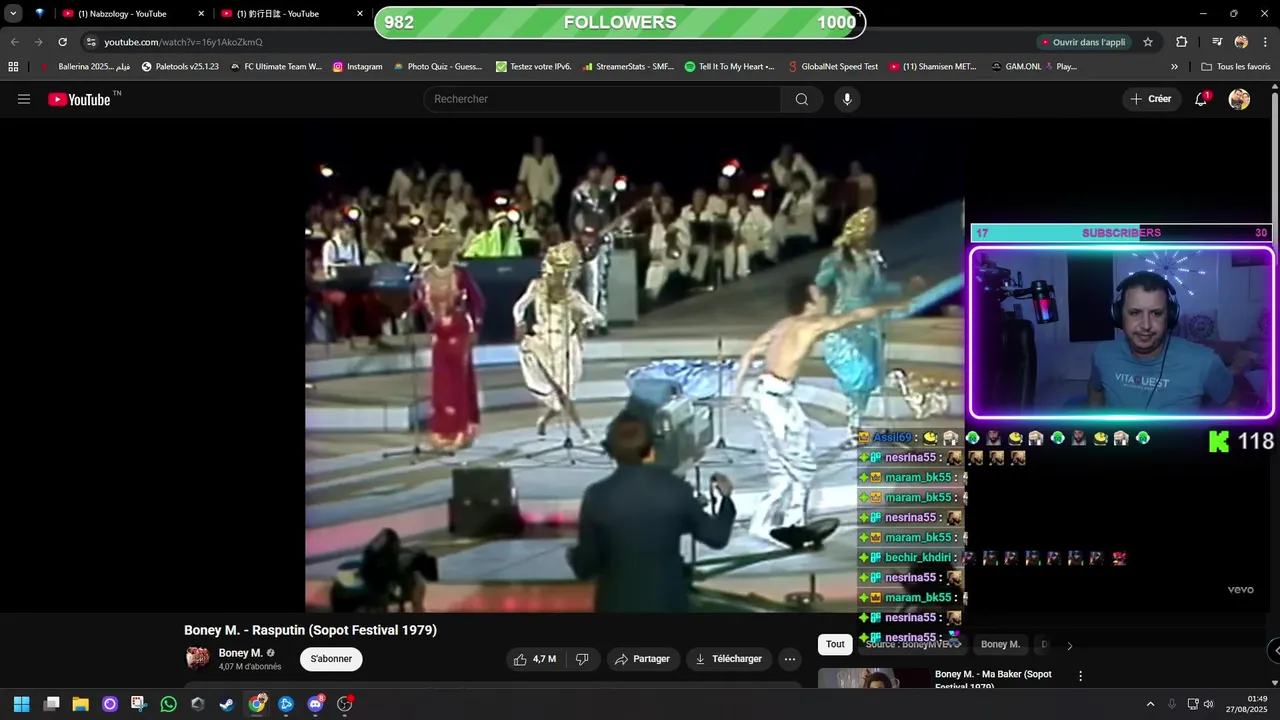Close the Nabzology YouTube tab
The width and height of the screenshot is (1280, 720).
point(201,14)
